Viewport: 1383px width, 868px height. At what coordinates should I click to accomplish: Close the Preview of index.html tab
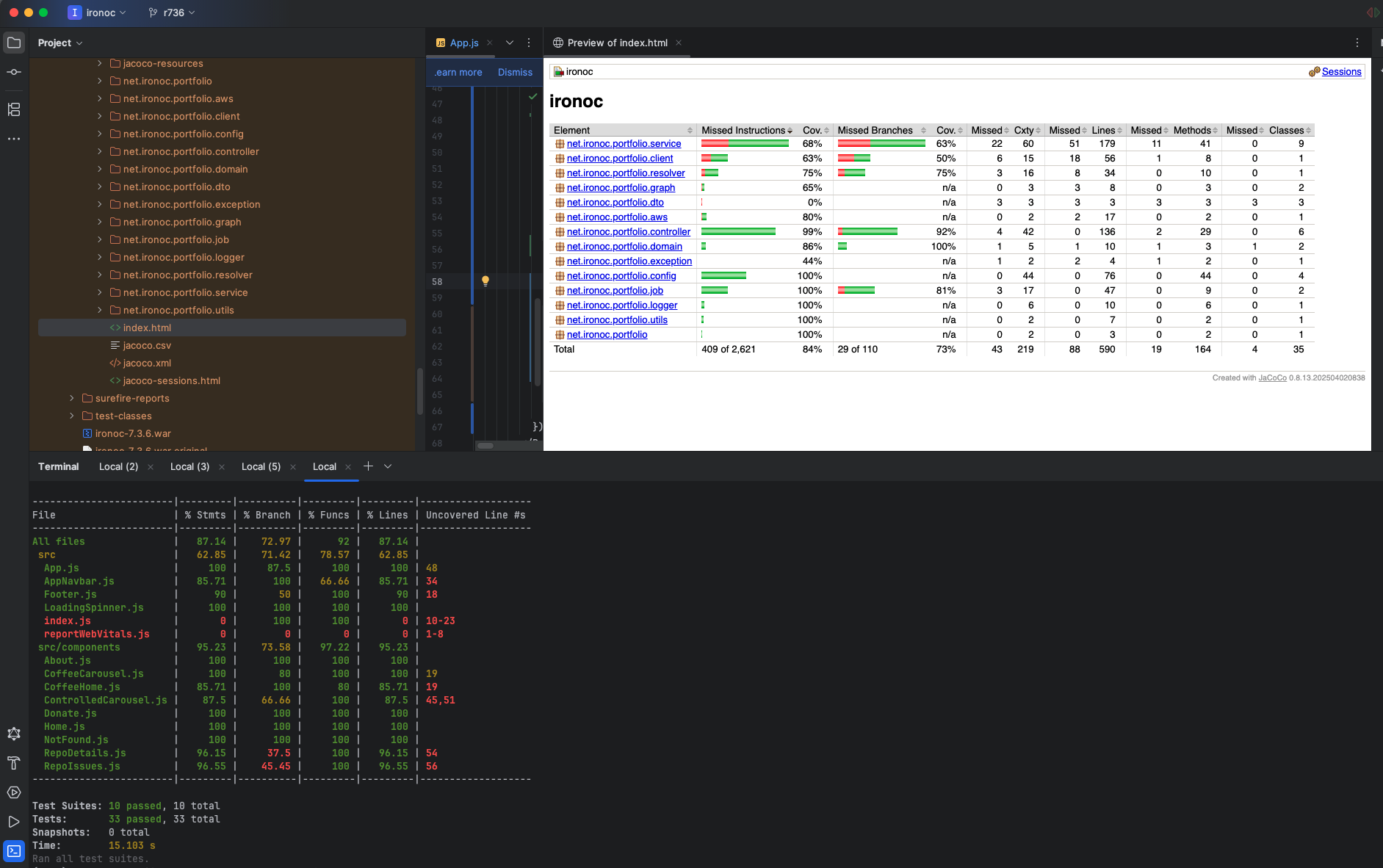coord(679,43)
